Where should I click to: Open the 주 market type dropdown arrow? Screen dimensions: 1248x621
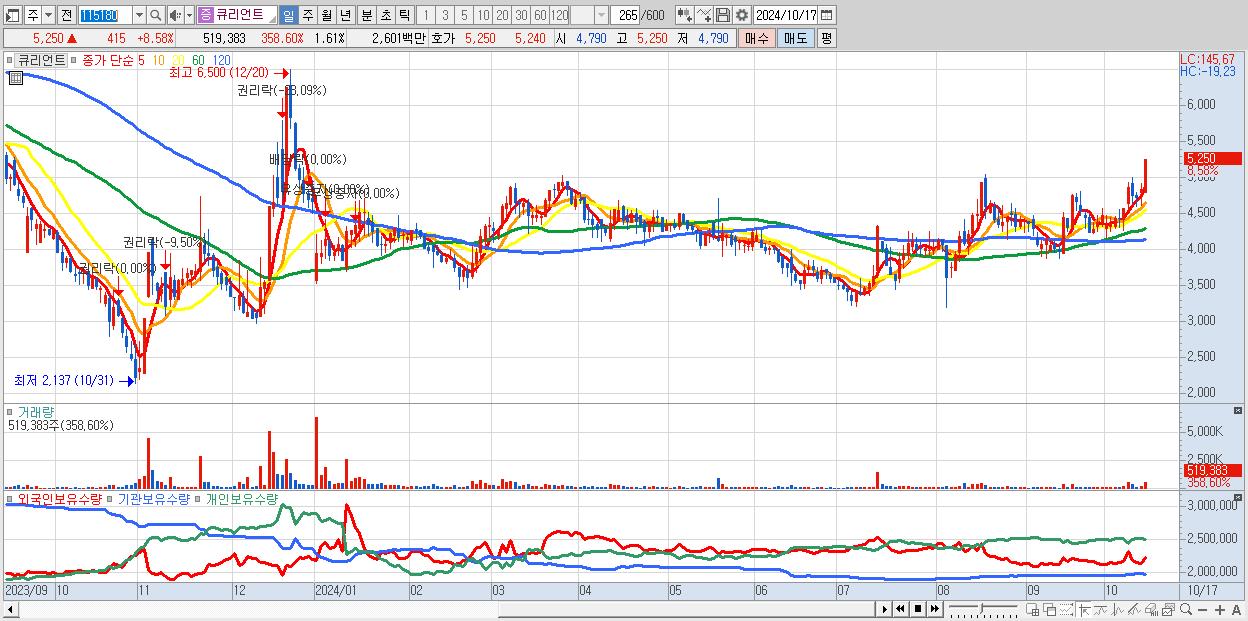point(49,15)
